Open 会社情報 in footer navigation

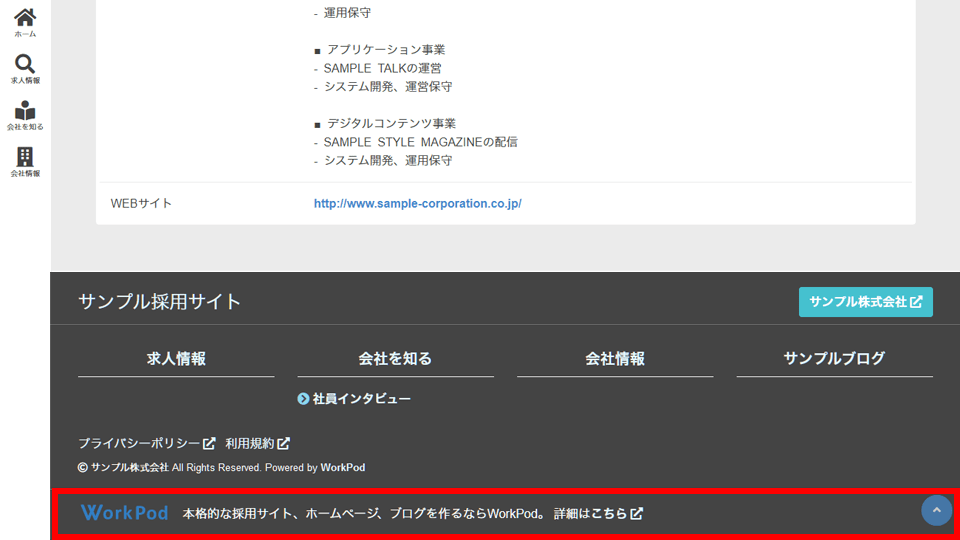[615, 359]
